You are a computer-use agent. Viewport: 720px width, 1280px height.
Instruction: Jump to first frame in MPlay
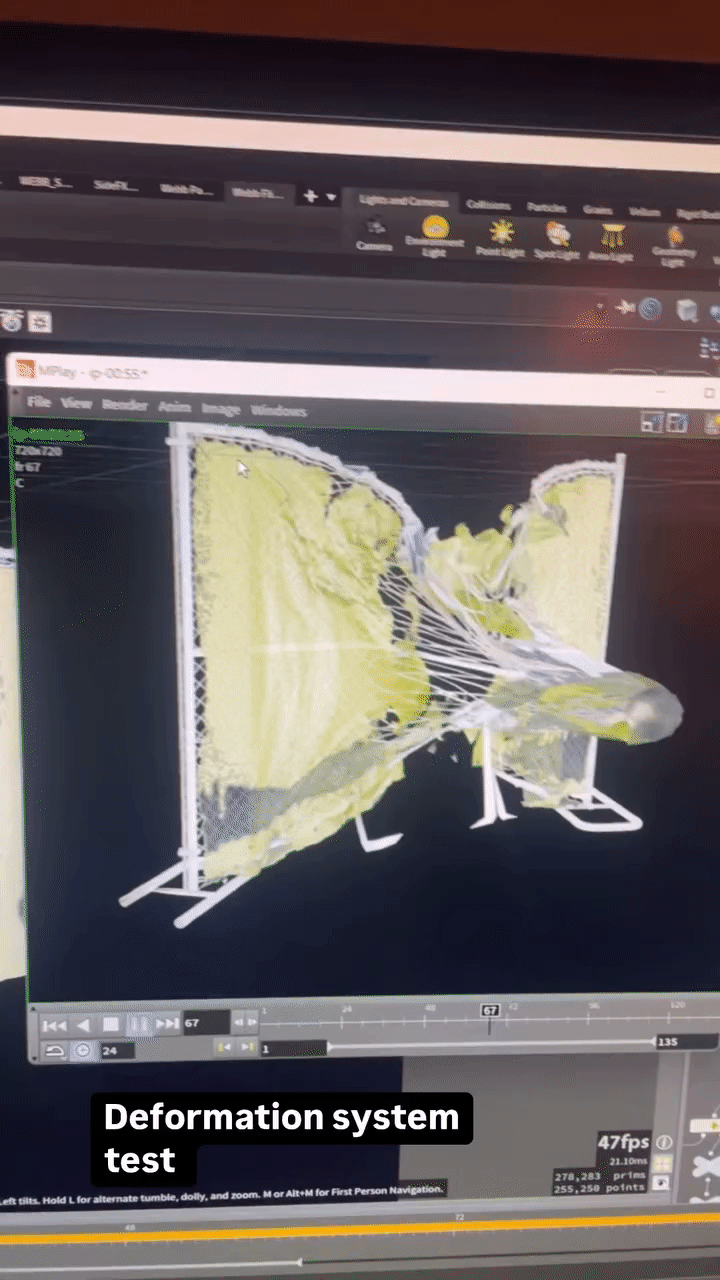point(55,1025)
